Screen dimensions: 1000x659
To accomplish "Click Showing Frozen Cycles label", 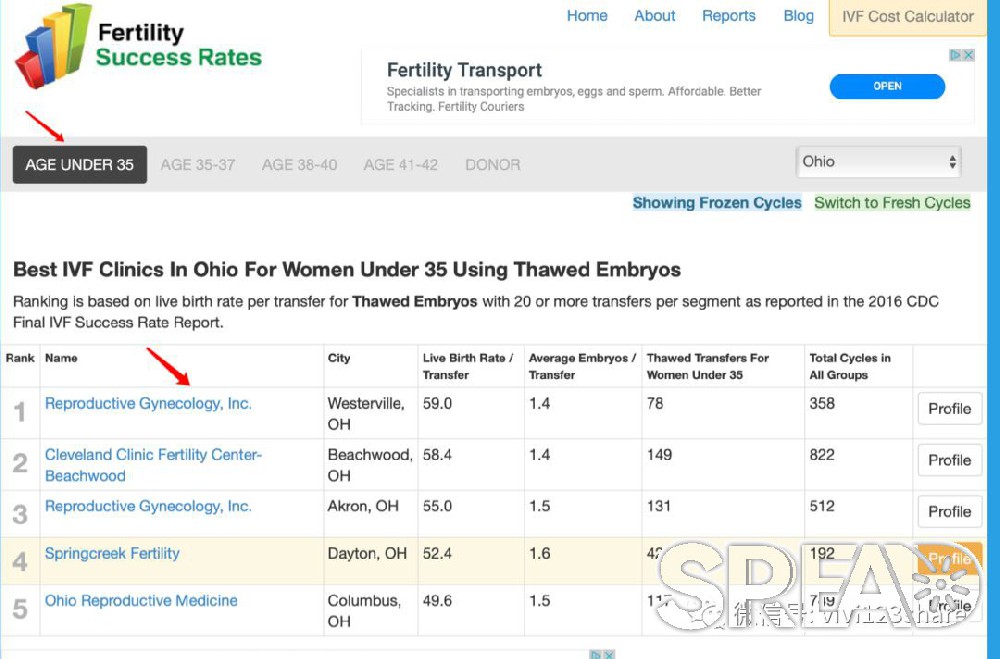I will pos(717,203).
